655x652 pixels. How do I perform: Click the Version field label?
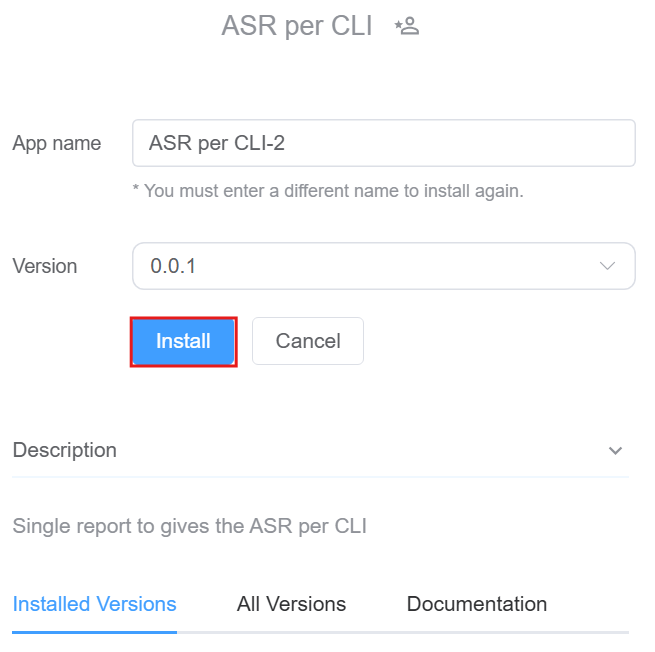tap(45, 266)
